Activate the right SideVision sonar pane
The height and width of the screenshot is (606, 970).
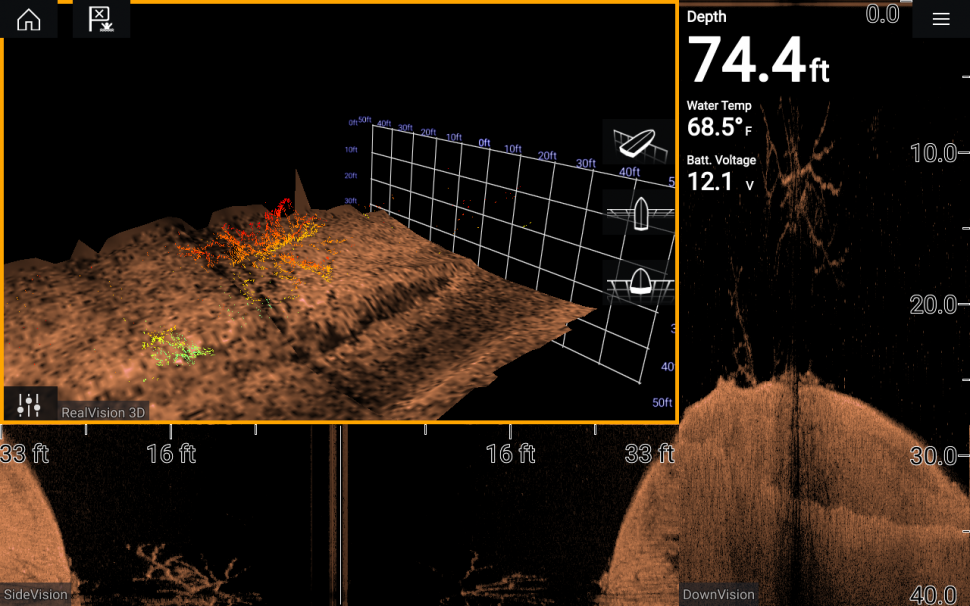coord(510,520)
